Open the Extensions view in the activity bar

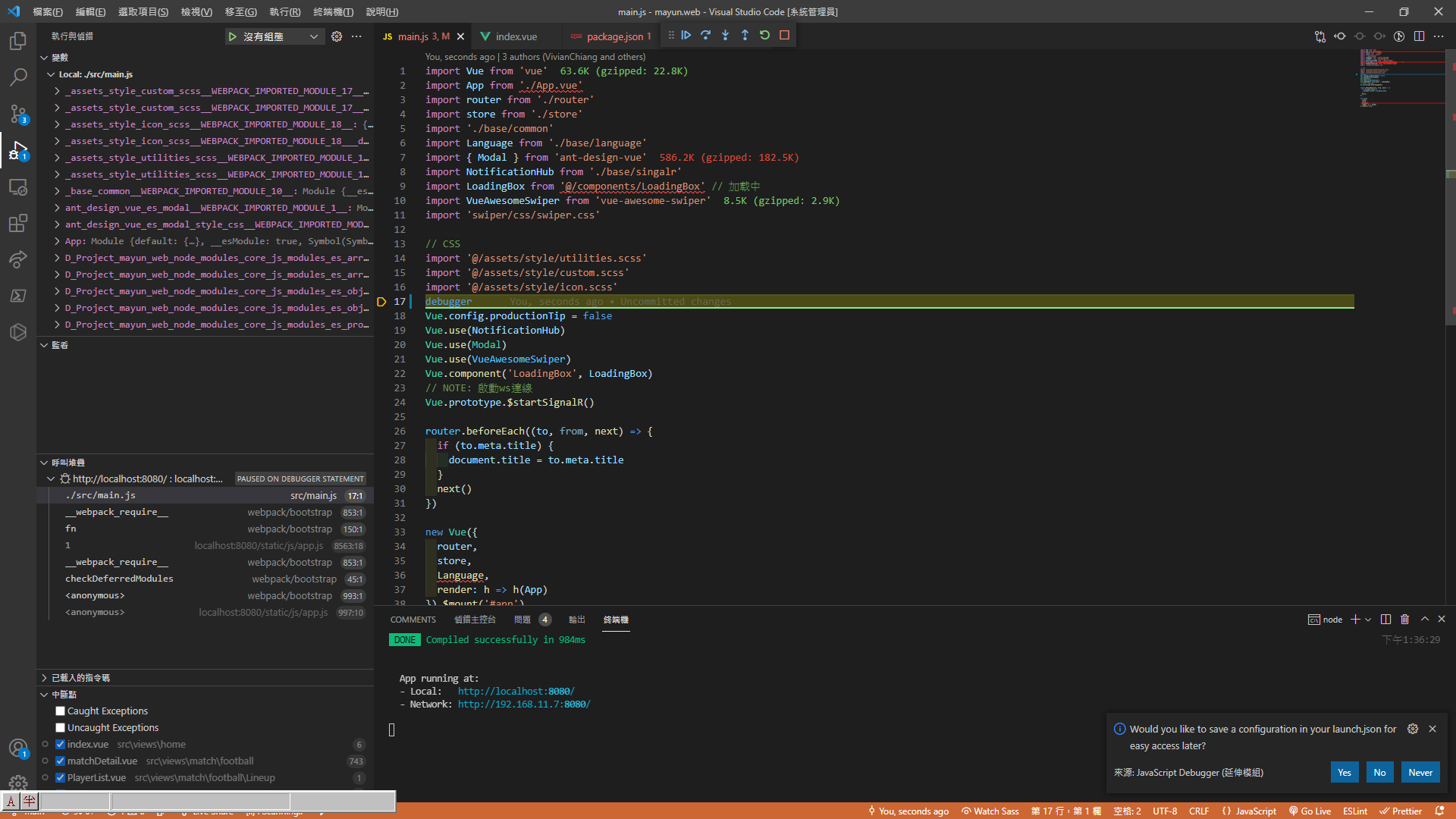pyautogui.click(x=18, y=223)
